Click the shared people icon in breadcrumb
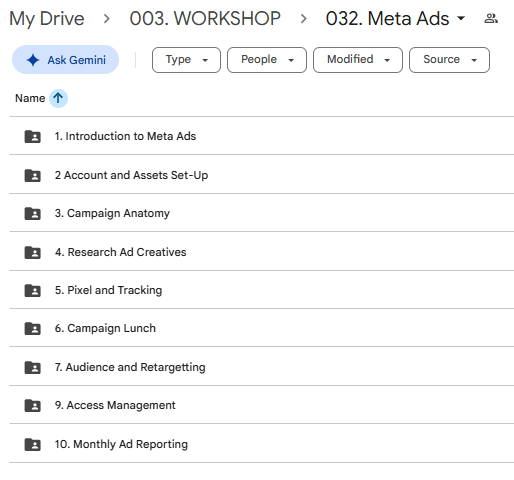 [491, 18]
